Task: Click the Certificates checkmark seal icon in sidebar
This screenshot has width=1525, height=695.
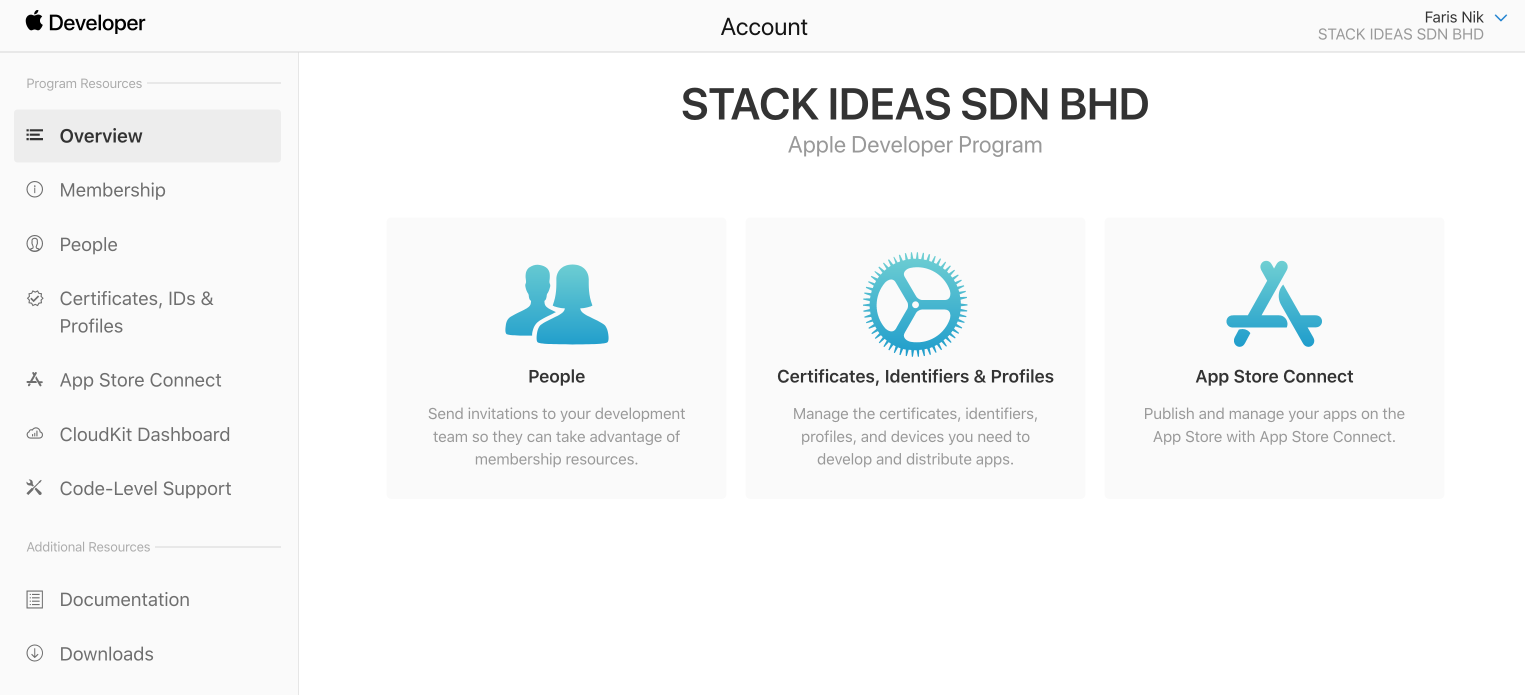Action: pos(35,298)
